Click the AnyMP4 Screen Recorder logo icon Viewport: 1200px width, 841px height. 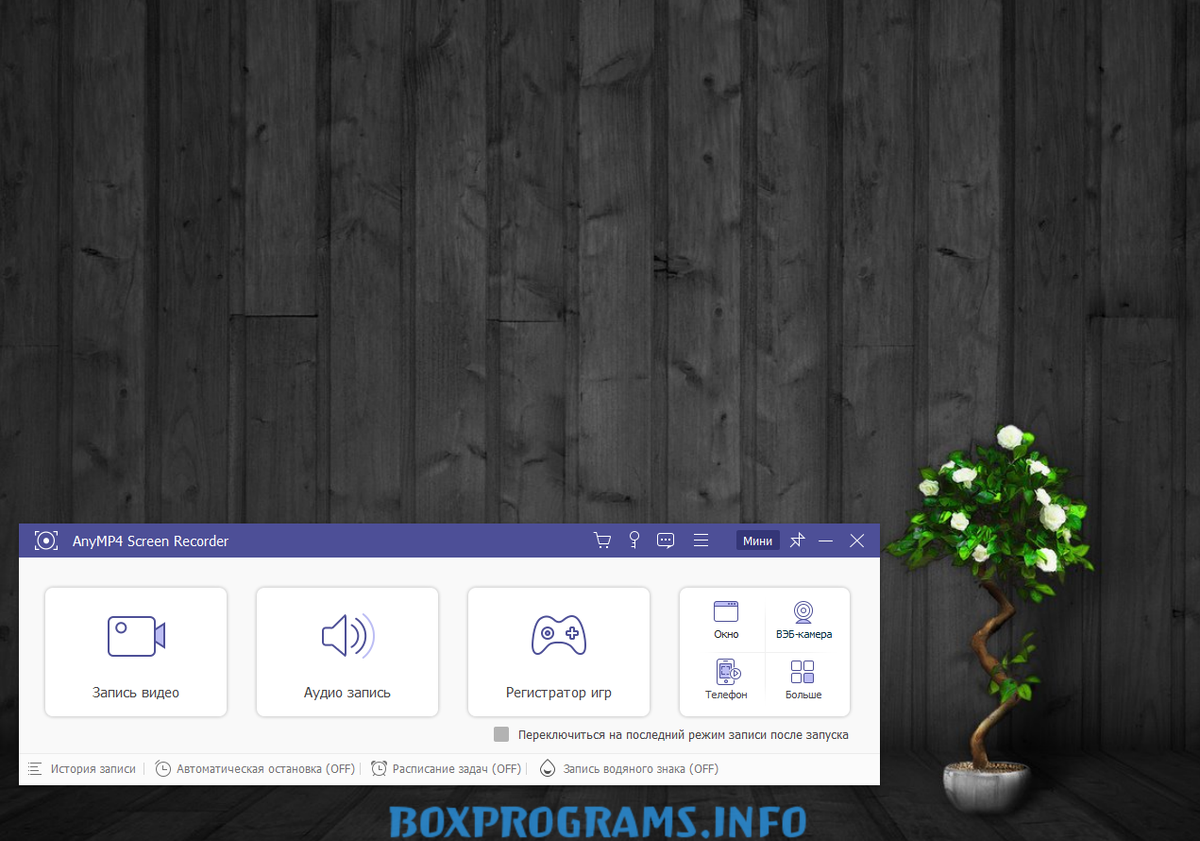tap(46, 541)
